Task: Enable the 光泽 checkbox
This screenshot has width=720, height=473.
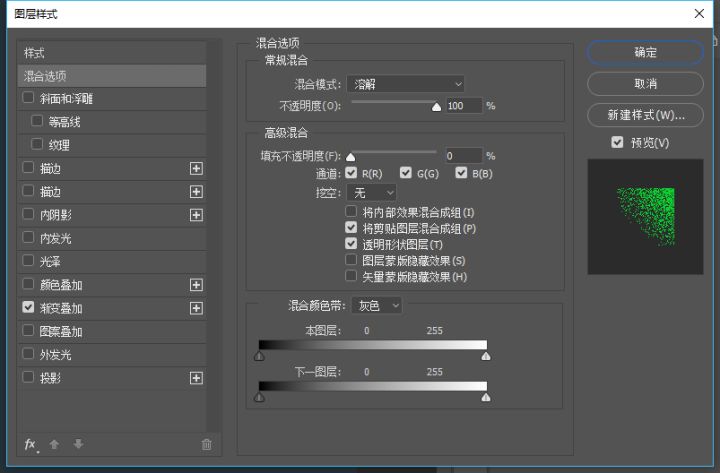Action: point(28,261)
